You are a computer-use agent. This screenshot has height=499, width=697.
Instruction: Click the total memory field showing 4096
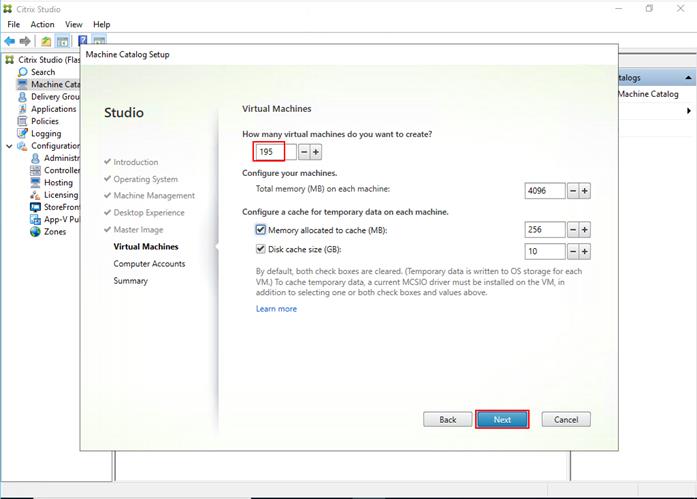pos(545,191)
